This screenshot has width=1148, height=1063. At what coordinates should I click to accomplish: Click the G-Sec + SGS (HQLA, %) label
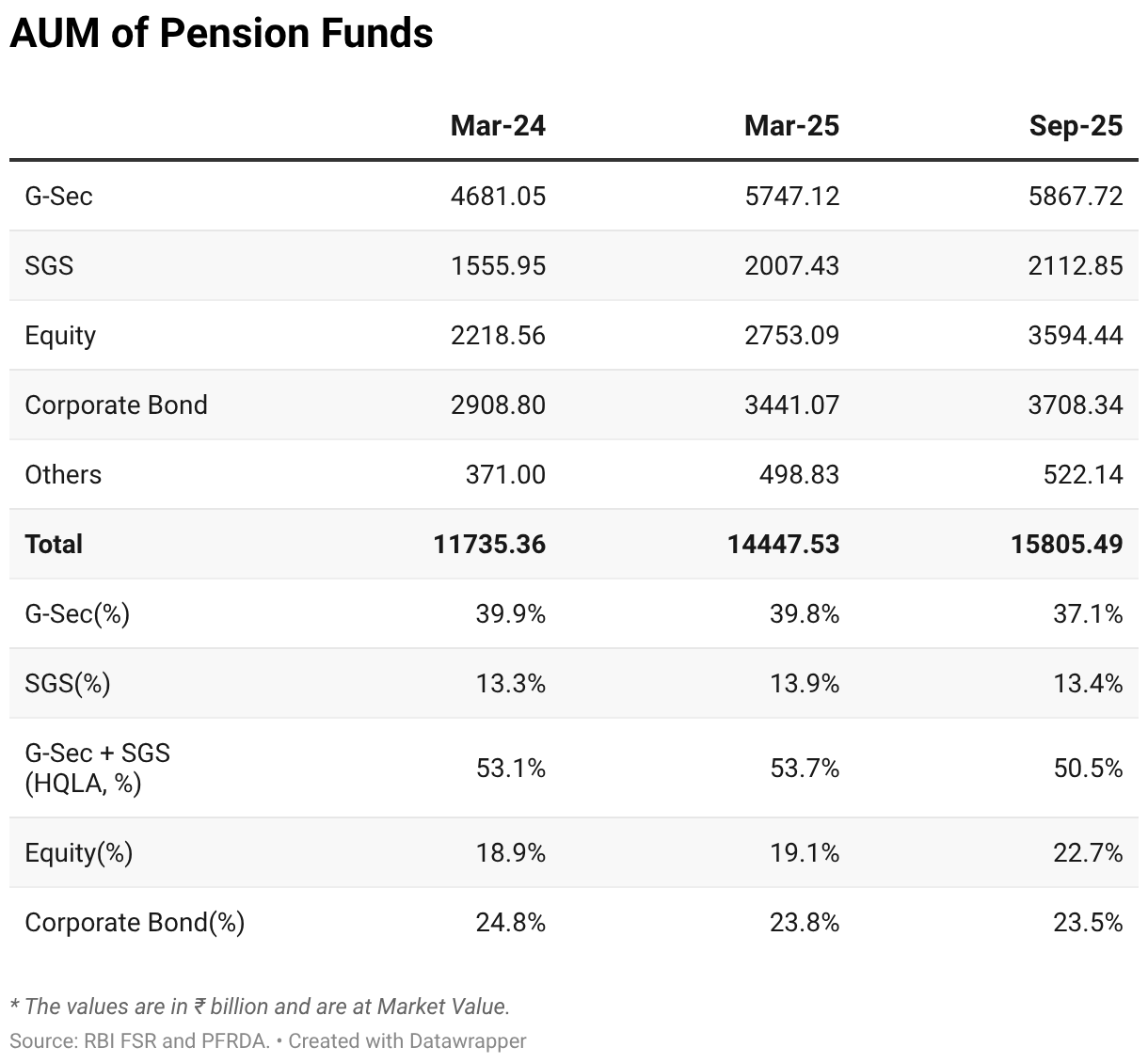pyautogui.click(x=97, y=768)
